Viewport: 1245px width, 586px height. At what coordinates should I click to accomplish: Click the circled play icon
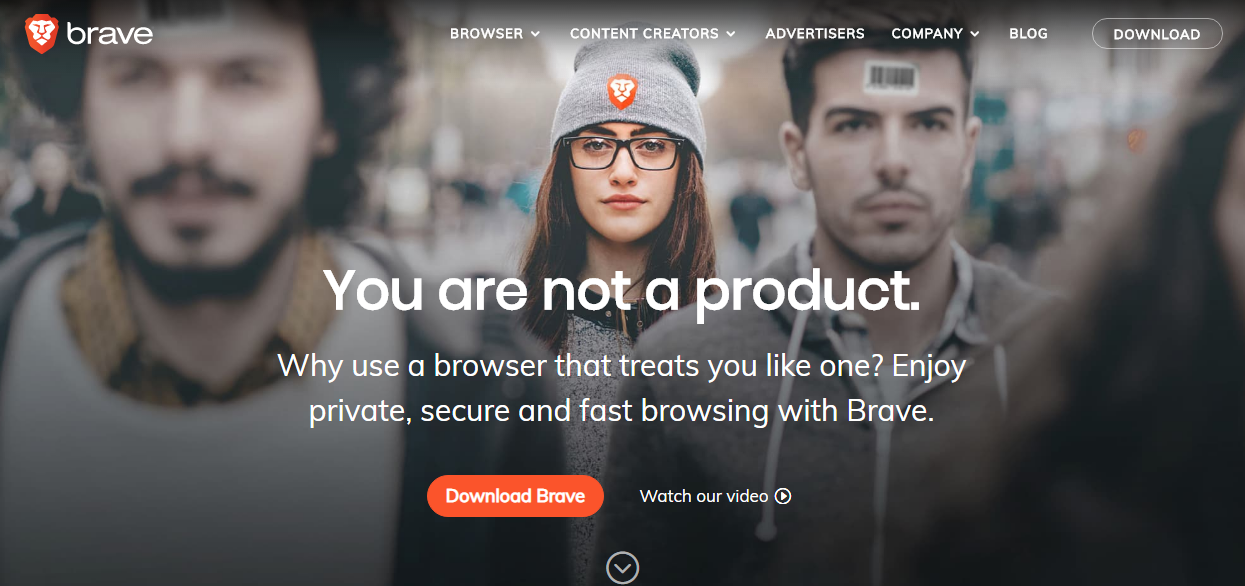783,496
